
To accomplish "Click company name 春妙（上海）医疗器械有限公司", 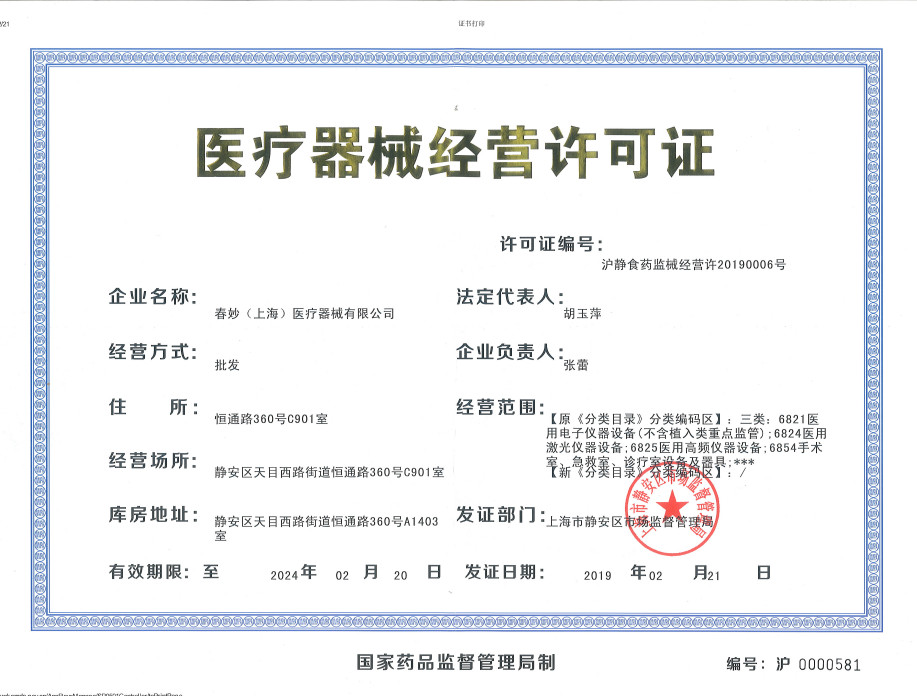I will pos(304,314).
